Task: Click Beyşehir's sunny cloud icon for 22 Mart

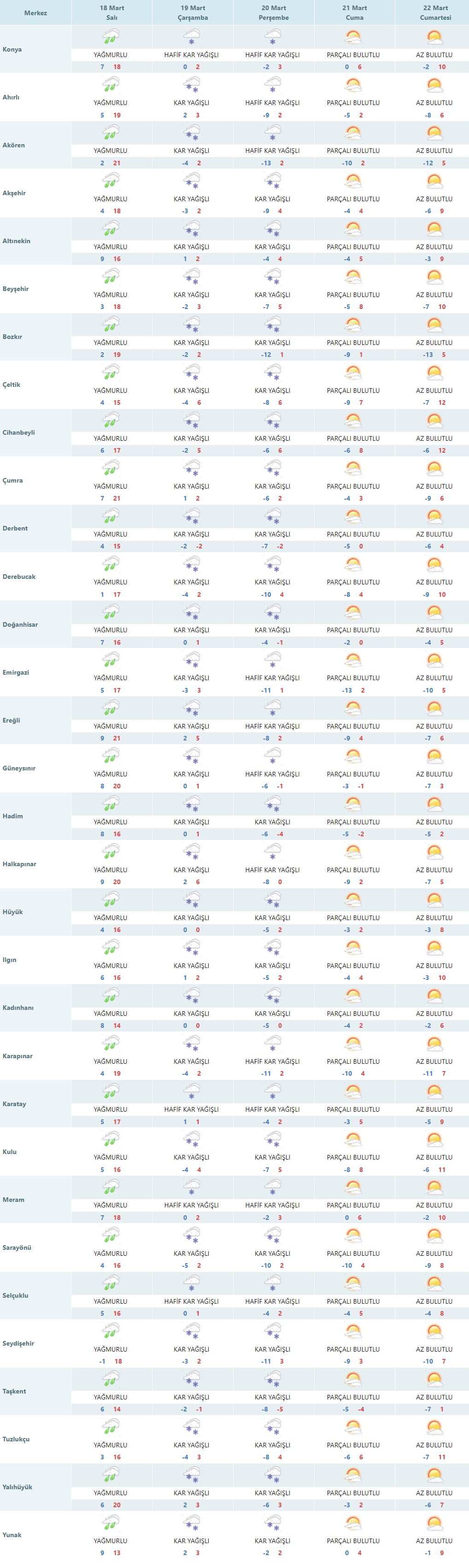Action: click(x=434, y=278)
